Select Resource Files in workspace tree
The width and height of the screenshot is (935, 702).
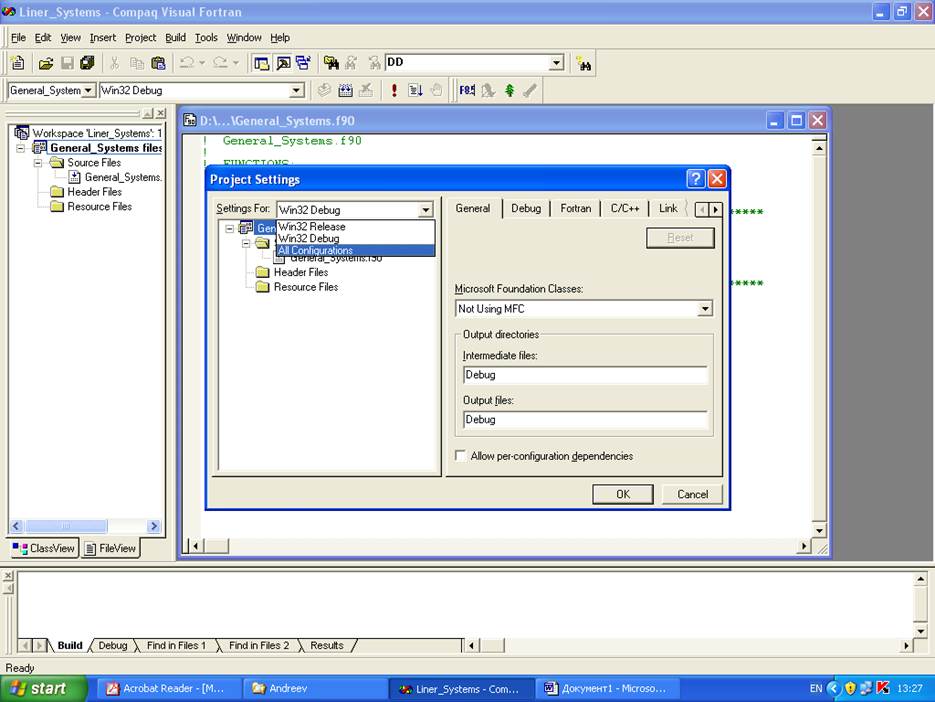pyautogui.click(x=99, y=206)
